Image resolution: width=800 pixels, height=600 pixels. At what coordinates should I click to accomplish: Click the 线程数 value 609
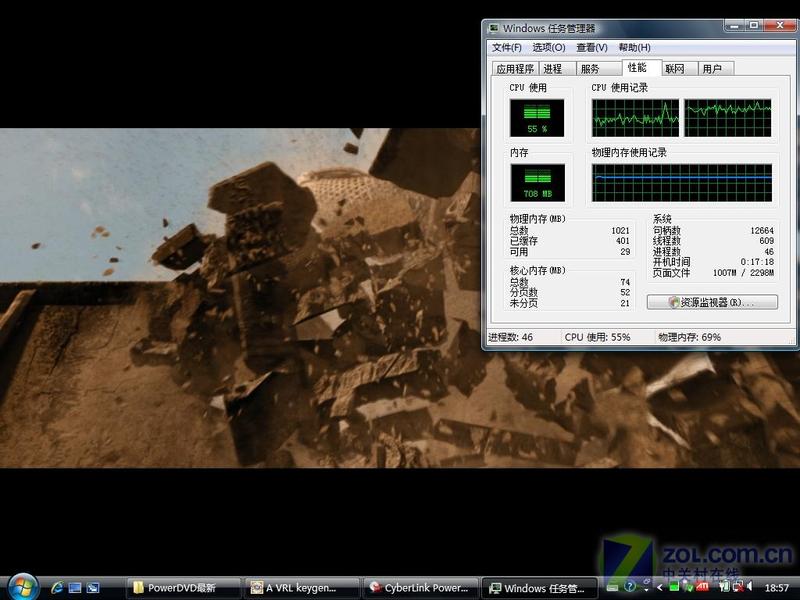point(766,241)
